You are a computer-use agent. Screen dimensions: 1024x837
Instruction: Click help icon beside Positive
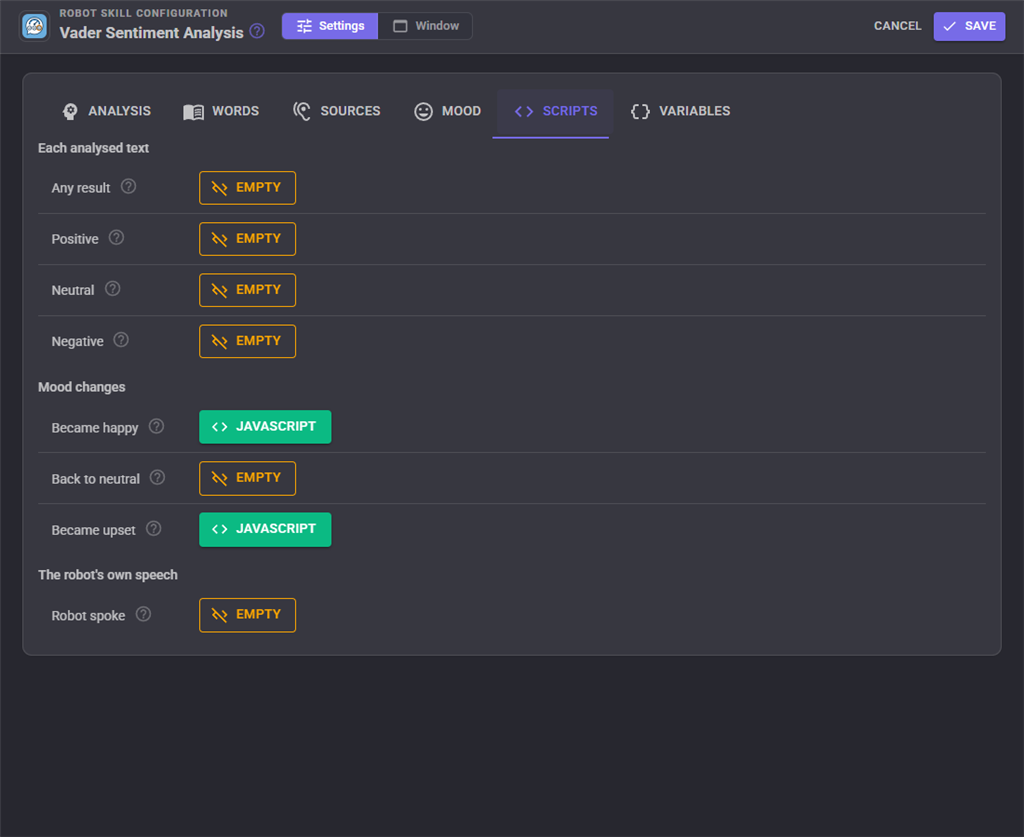[116, 238]
